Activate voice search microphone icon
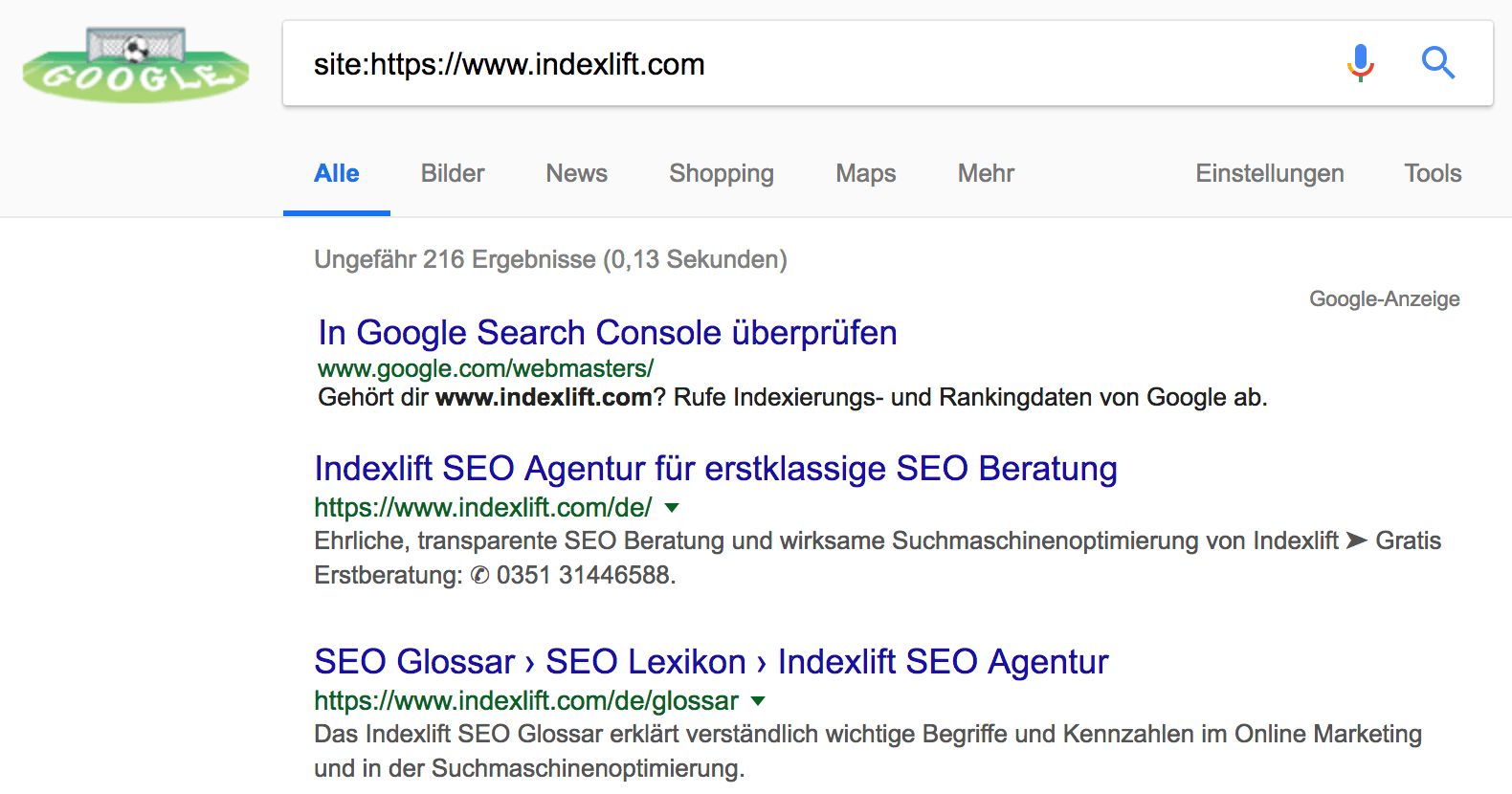1512x794 pixels. click(x=1360, y=63)
